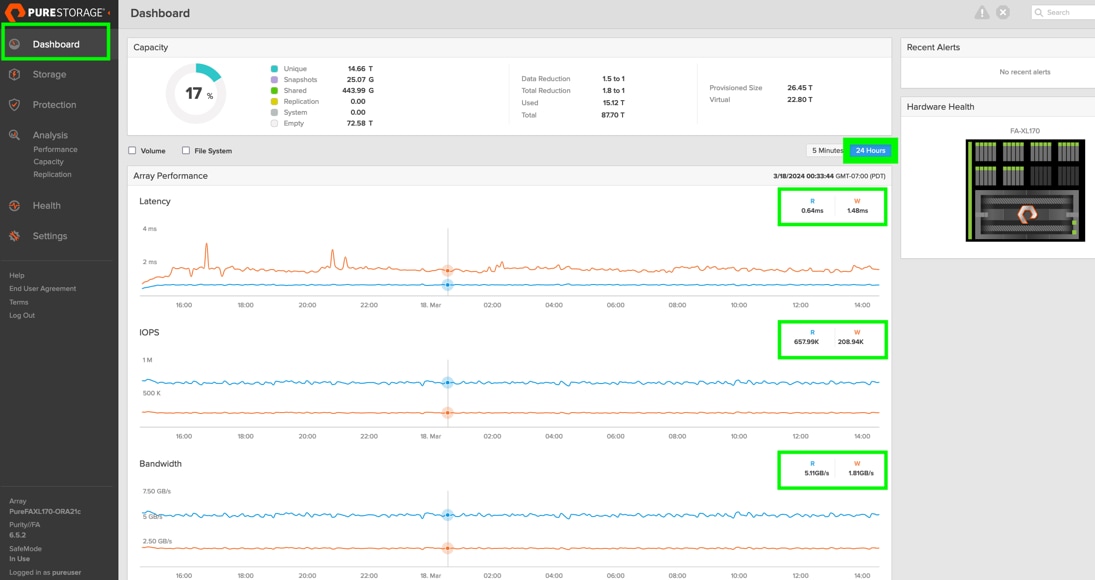Click the FA-XL170 hardware health image

coord(1025,190)
